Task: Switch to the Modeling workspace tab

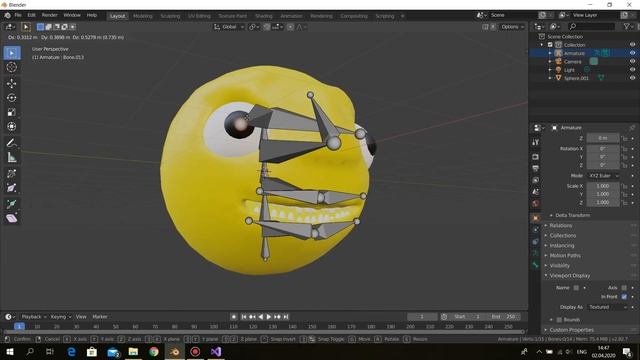Action: point(142,16)
